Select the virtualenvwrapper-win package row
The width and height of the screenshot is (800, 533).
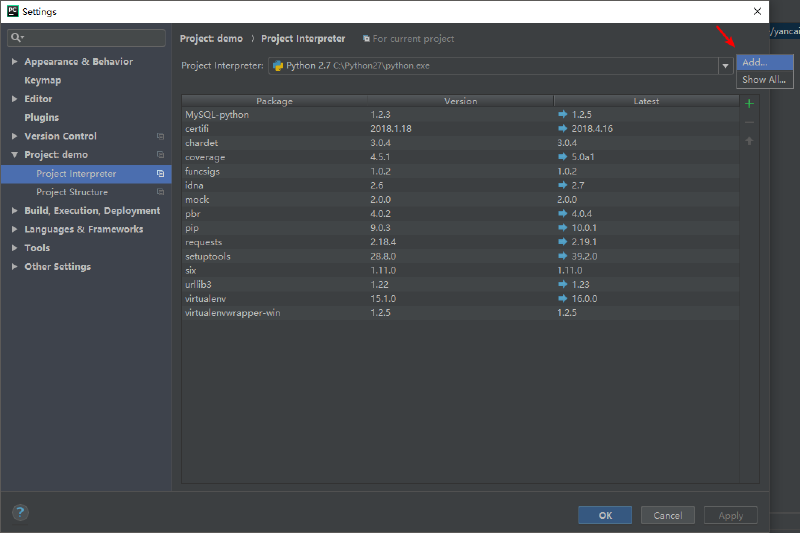[460, 313]
